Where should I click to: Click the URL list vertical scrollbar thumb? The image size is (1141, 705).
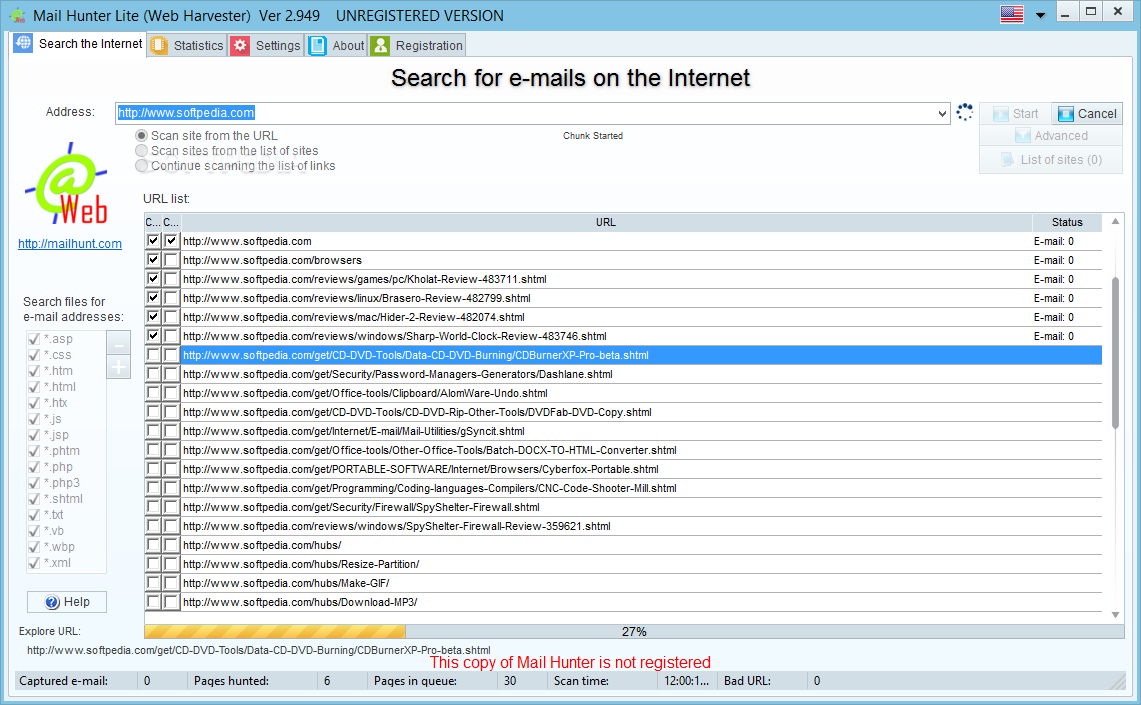[1115, 353]
